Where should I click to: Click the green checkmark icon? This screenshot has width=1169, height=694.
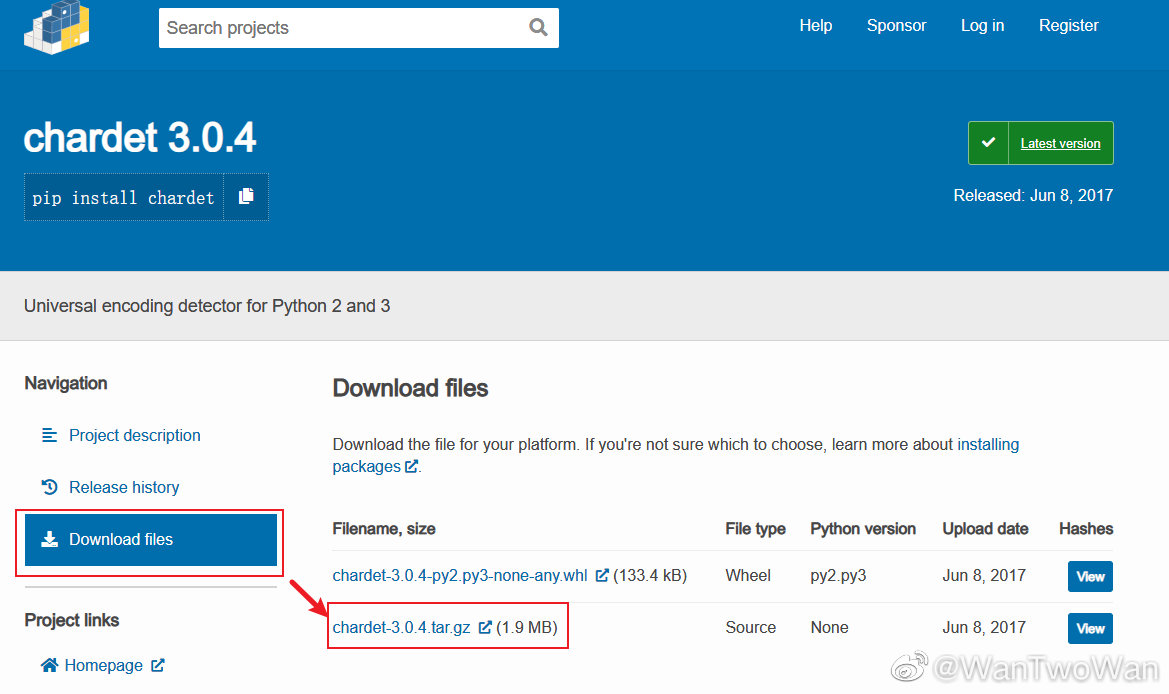pyautogui.click(x=988, y=143)
